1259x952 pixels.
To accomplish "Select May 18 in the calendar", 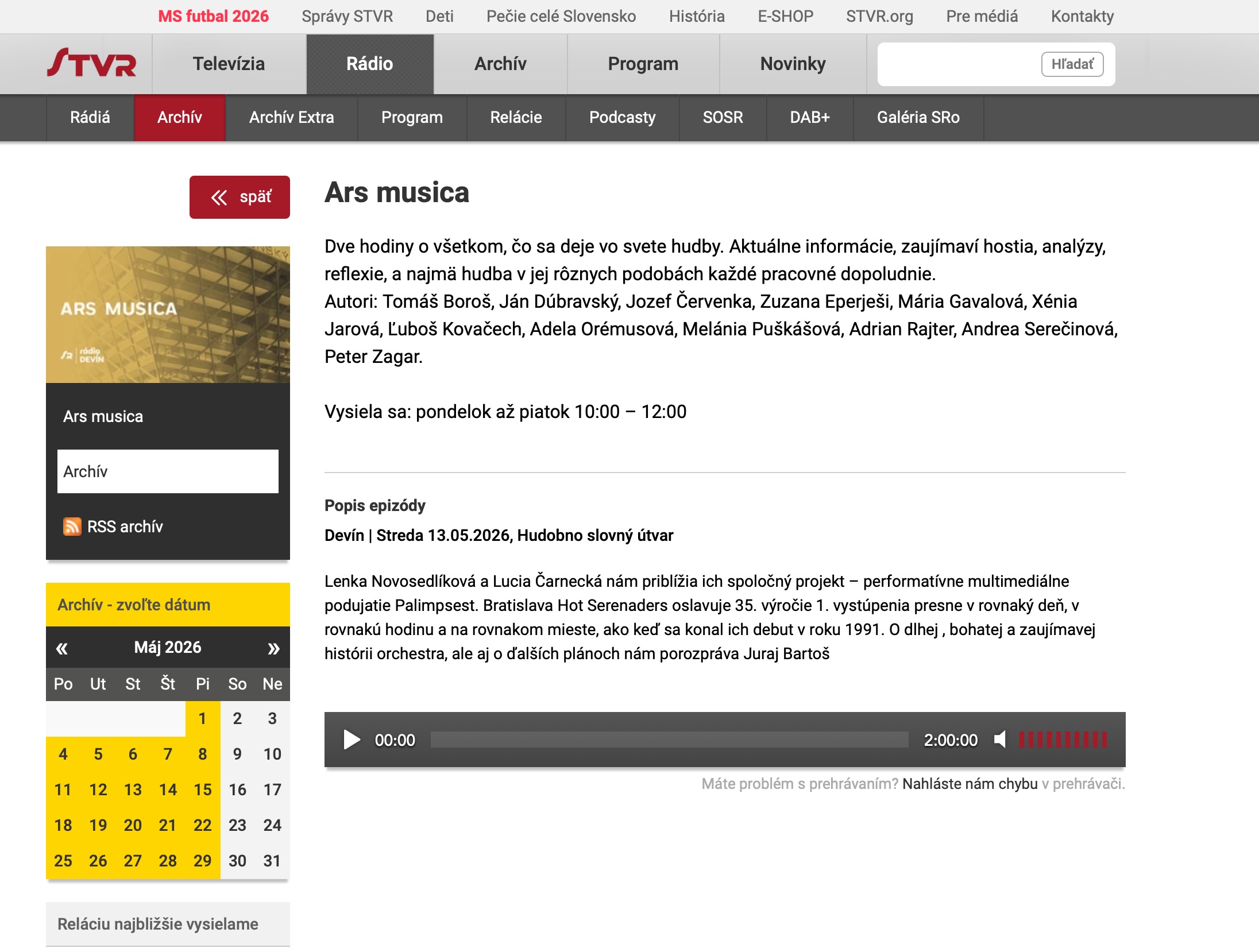I will click(63, 825).
